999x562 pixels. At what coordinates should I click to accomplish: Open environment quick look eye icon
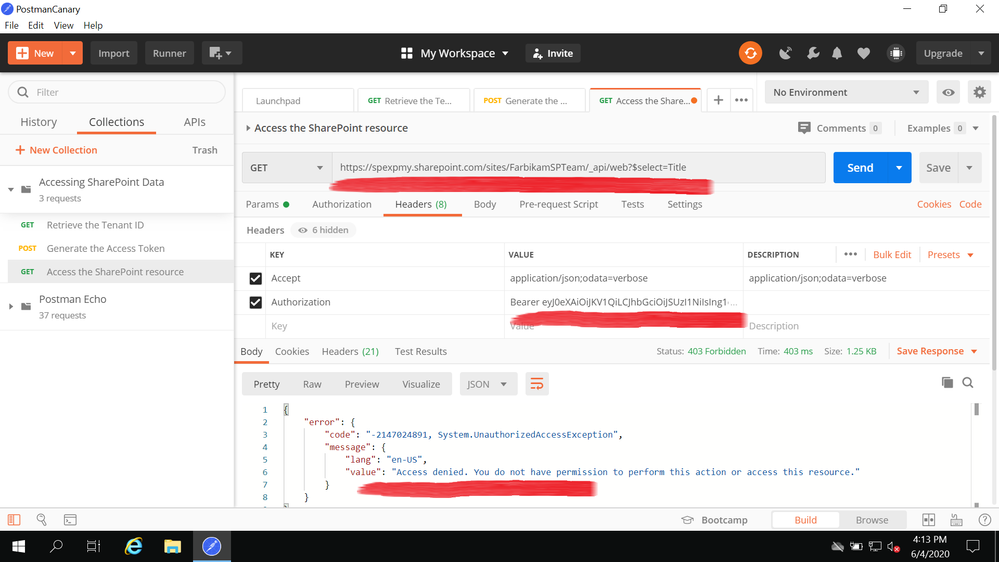point(948,92)
